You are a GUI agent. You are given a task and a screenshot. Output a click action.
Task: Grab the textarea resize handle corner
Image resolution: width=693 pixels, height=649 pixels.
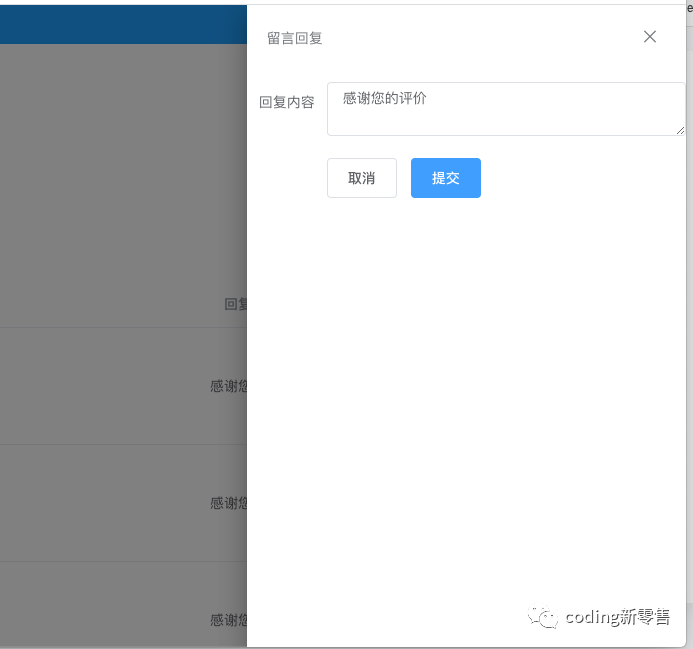pos(680,130)
